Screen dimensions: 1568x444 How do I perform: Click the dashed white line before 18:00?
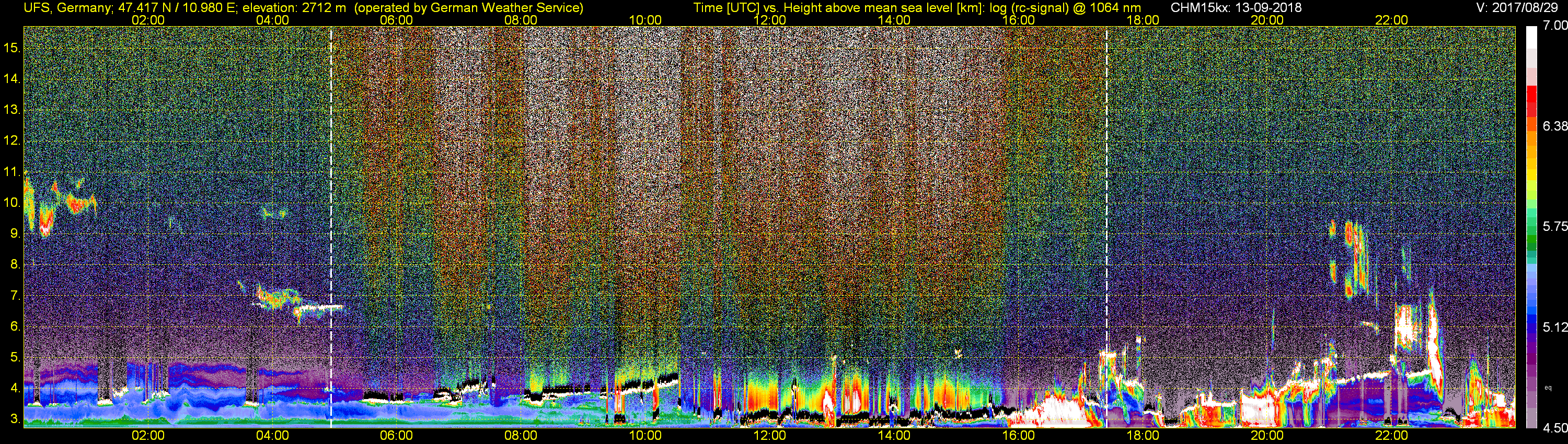(x=1106, y=226)
